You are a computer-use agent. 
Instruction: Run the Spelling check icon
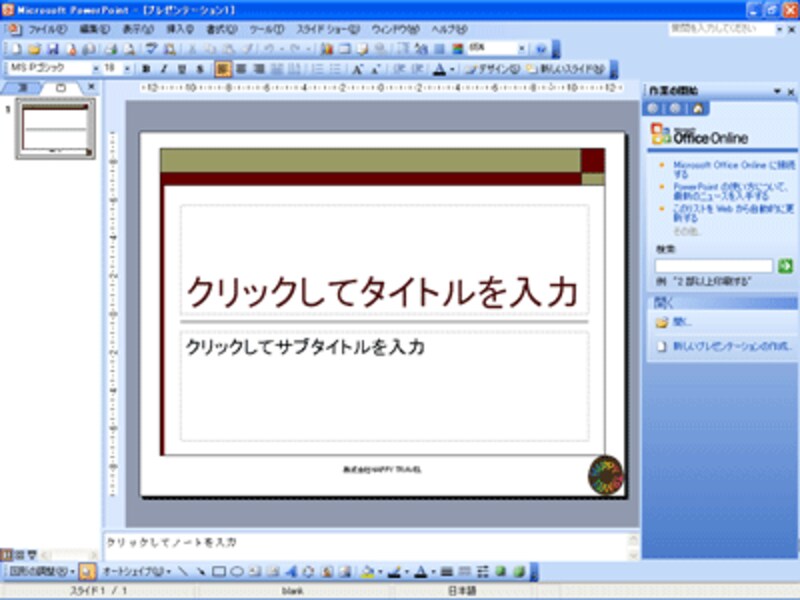coord(151,49)
